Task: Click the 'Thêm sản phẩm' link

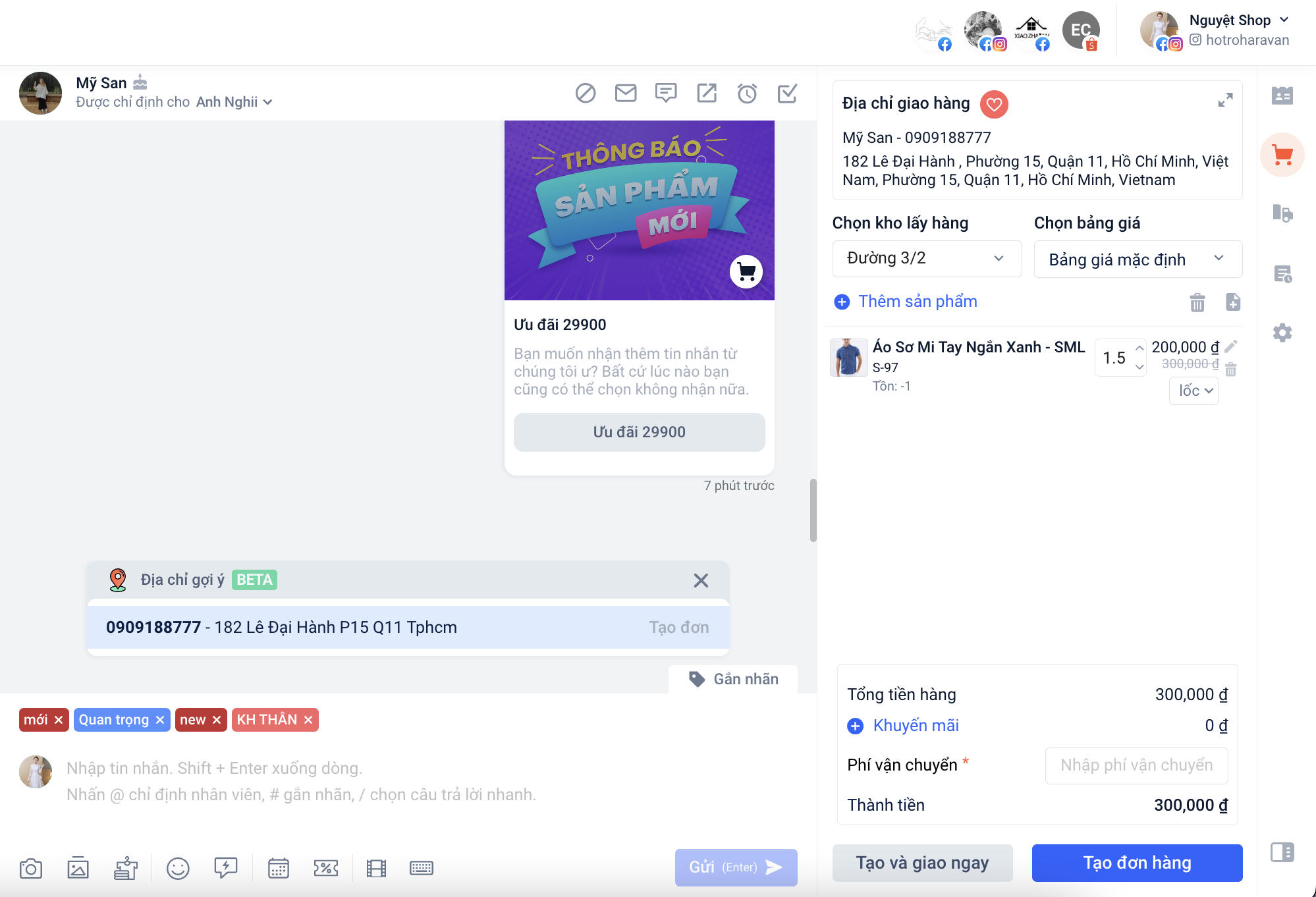Action: click(x=917, y=302)
